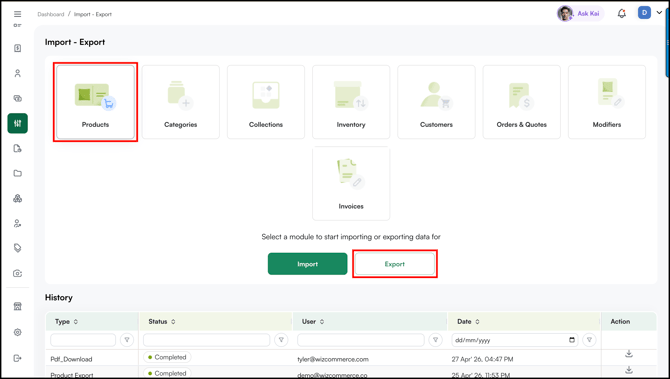Open the Type column filter funnel
Screen dimensions: 670x379
pyautogui.click(x=127, y=340)
